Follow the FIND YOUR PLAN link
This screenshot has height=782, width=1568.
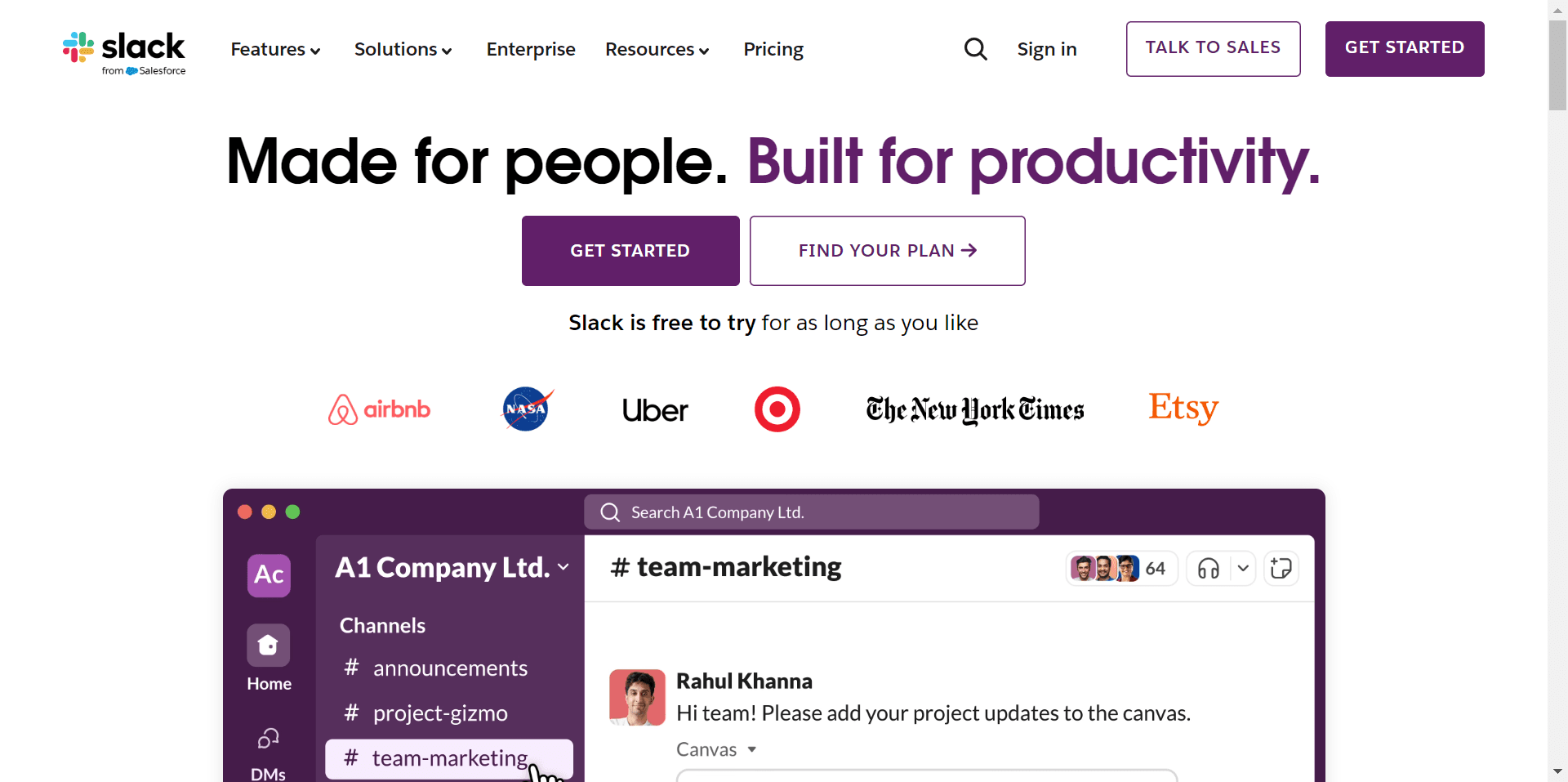887,250
